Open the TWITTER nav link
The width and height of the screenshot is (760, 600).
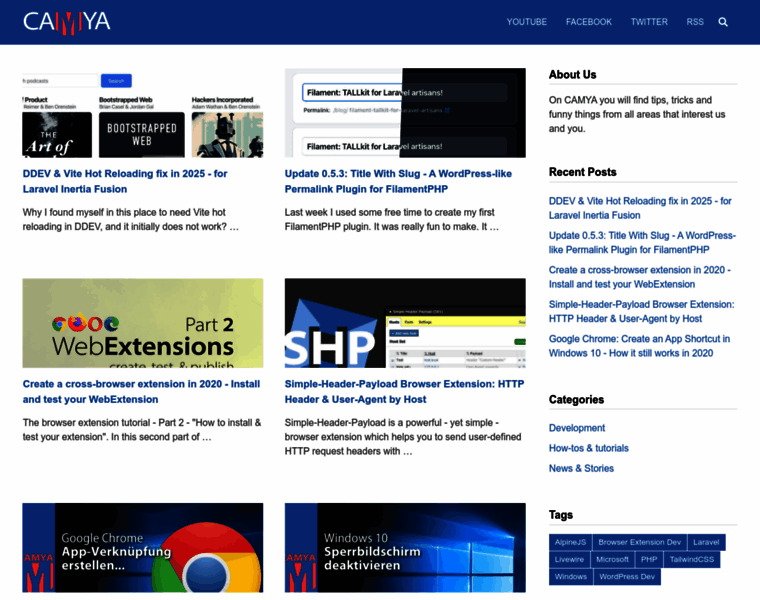coord(649,22)
